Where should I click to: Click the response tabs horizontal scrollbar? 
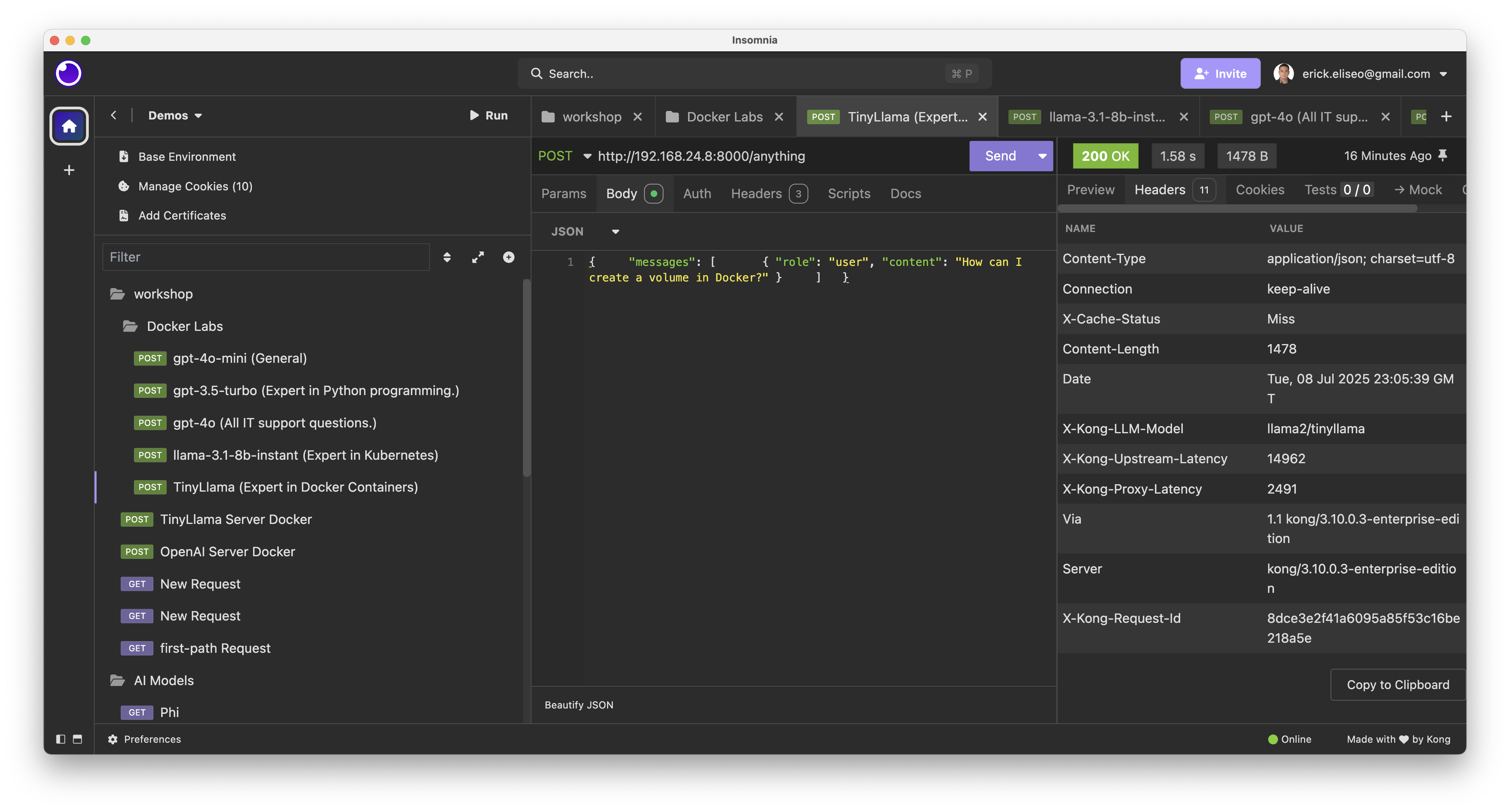point(1237,209)
